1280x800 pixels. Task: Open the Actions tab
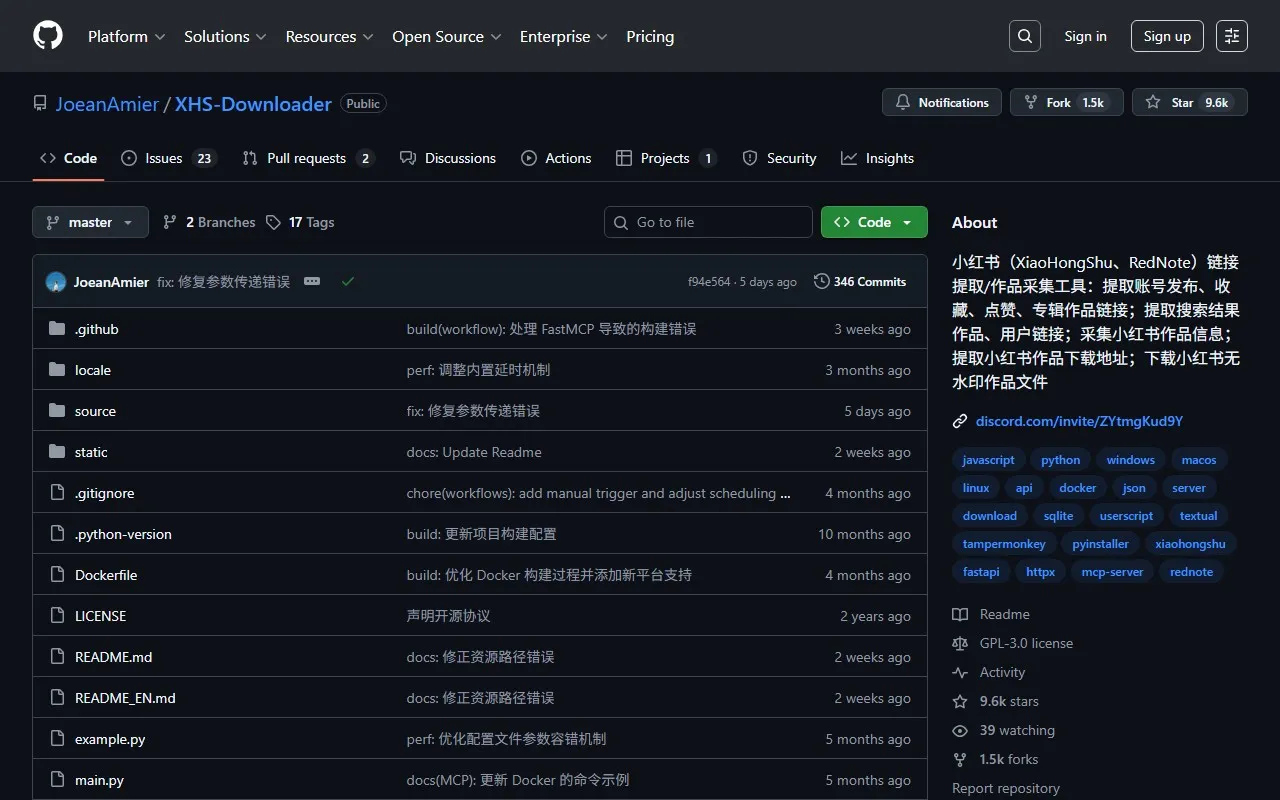tap(556, 157)
